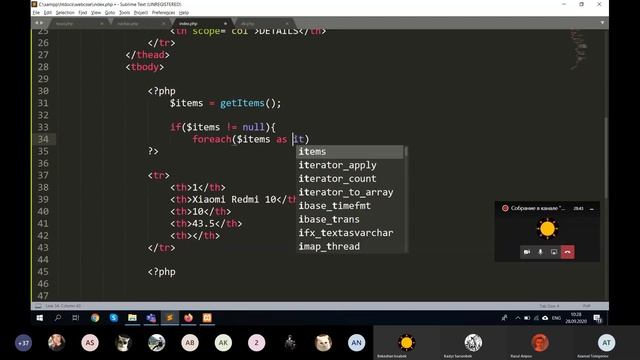640x360 pixels.
Task: Open the Preferences menu
Action: point(163,13)
